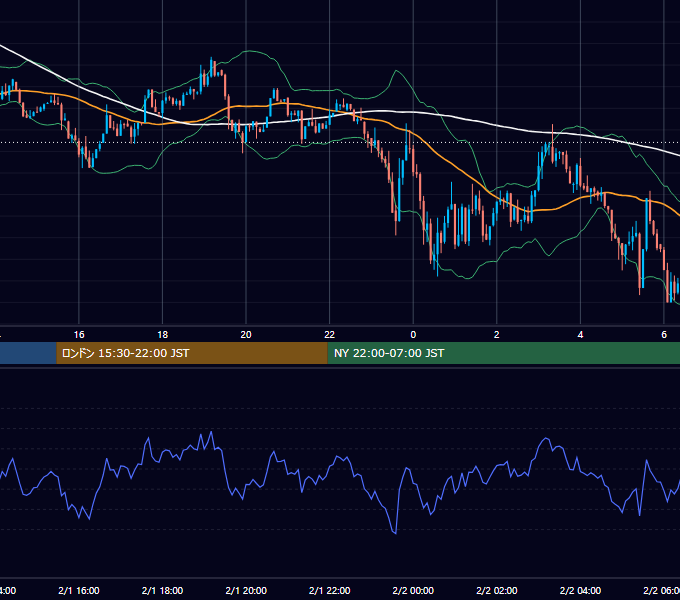Screen dimensions: 680x600
Task: Click the 4 hour label on upper time axis
Action: click(580, 335)
